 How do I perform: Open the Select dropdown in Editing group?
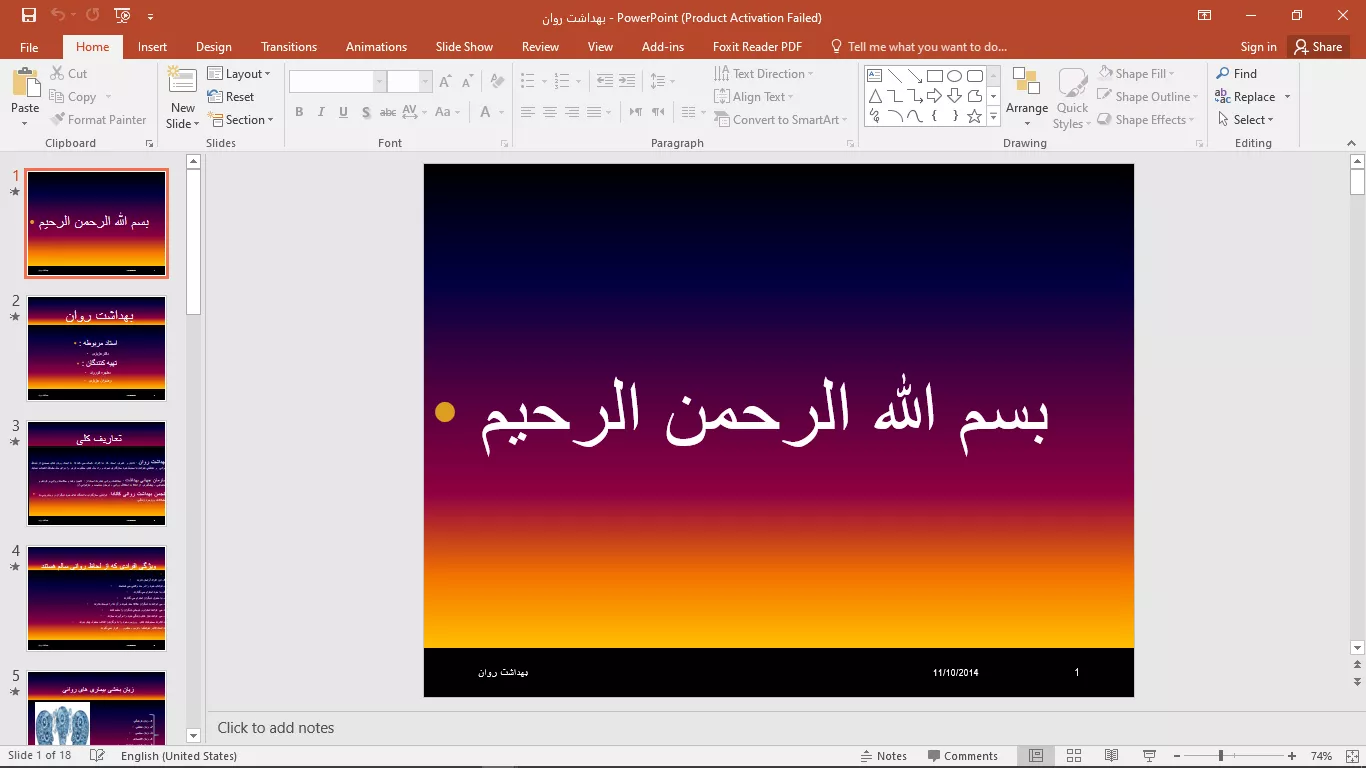click(x=1246, y=120)
